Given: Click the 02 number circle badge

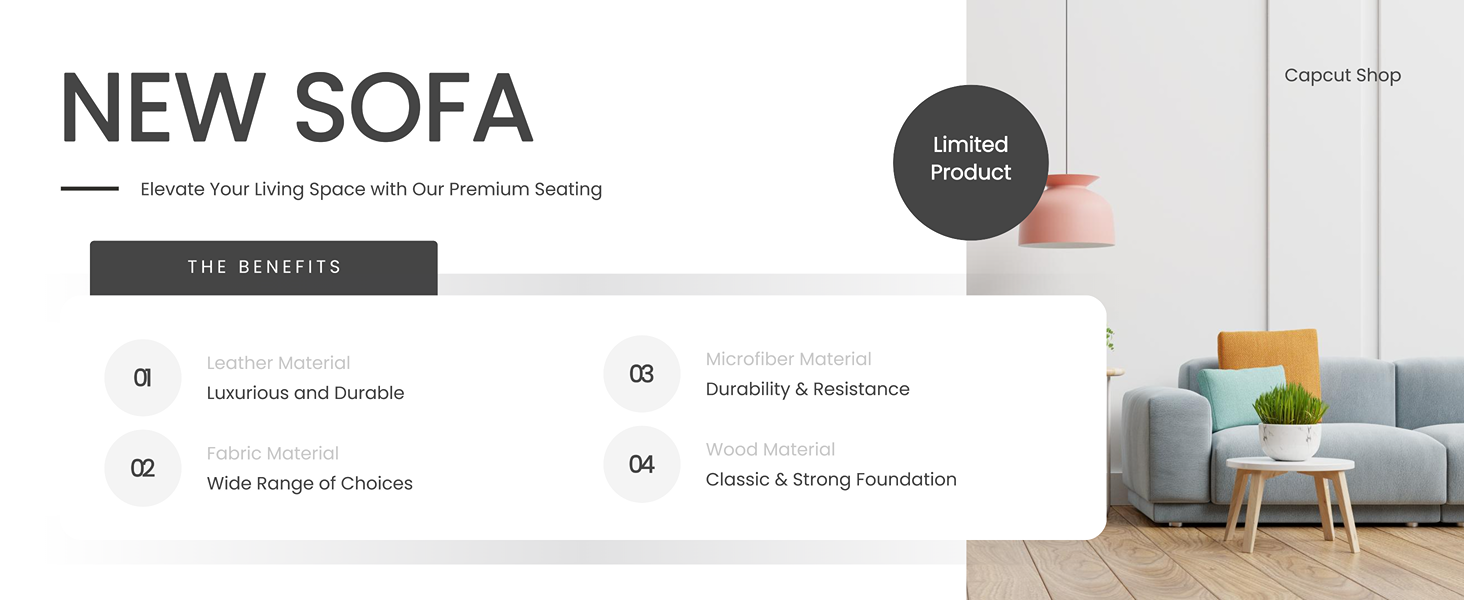Looking at the screenshot, I should (x=143, y=468).
